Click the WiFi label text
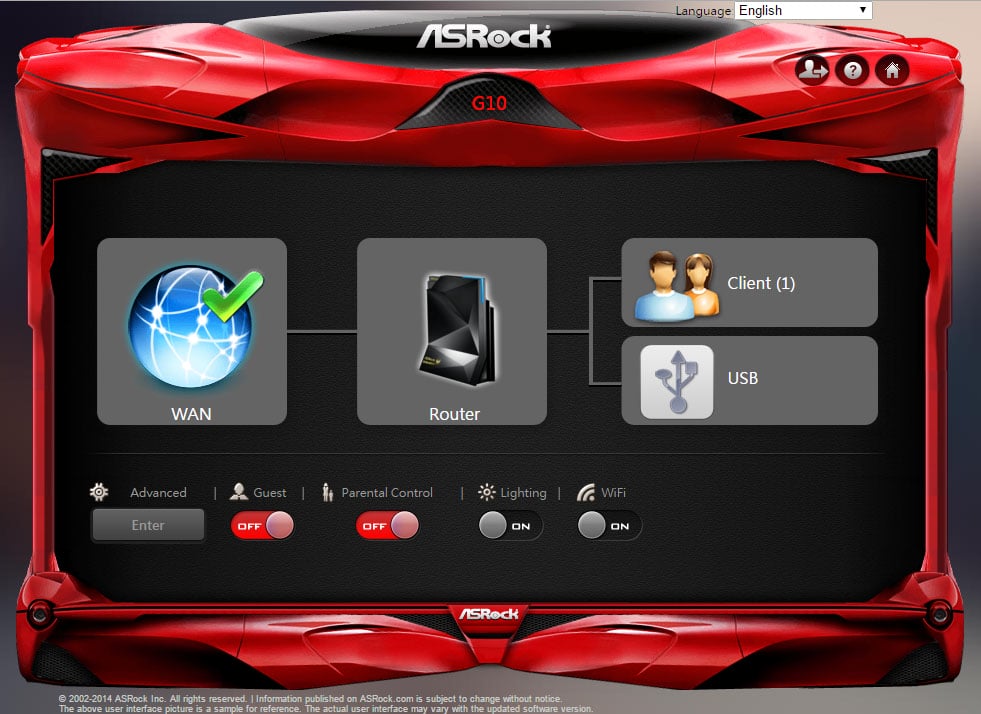This screenshot has width=981, height=714. (614, 492)
